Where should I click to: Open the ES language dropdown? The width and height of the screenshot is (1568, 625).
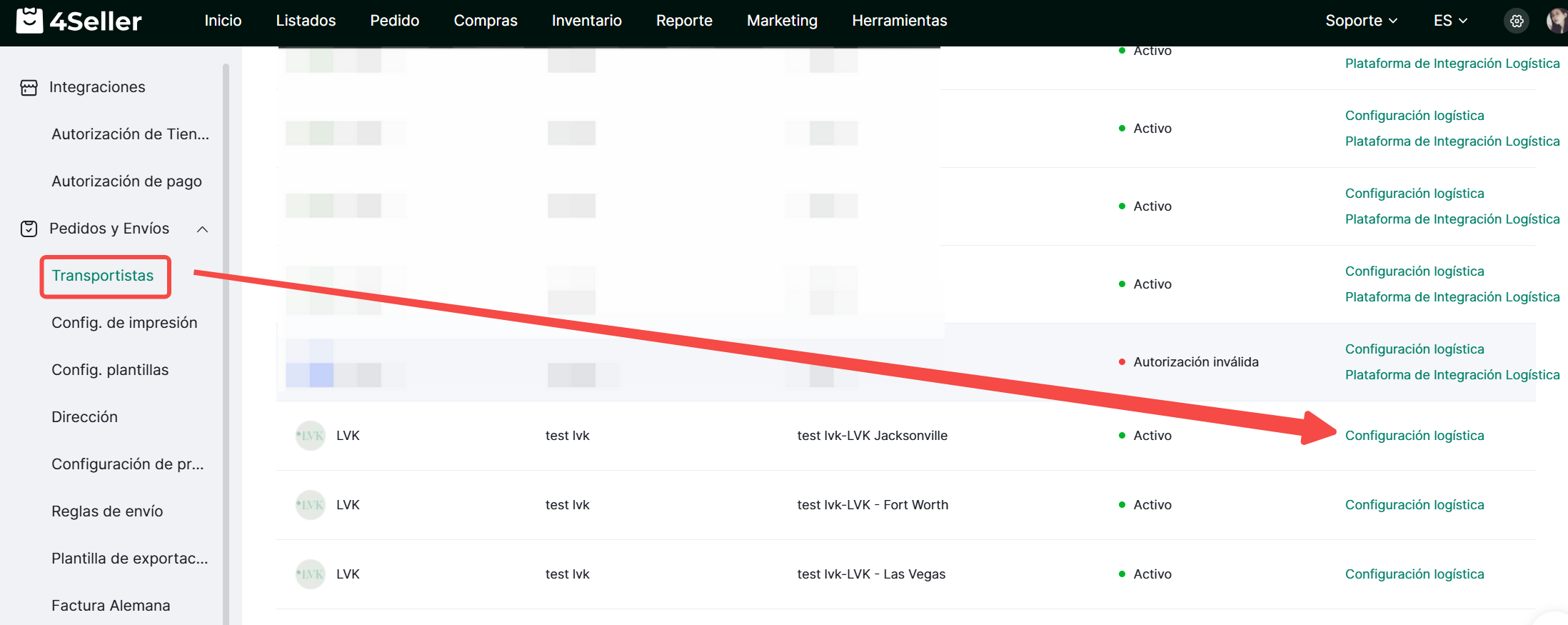1449,21
